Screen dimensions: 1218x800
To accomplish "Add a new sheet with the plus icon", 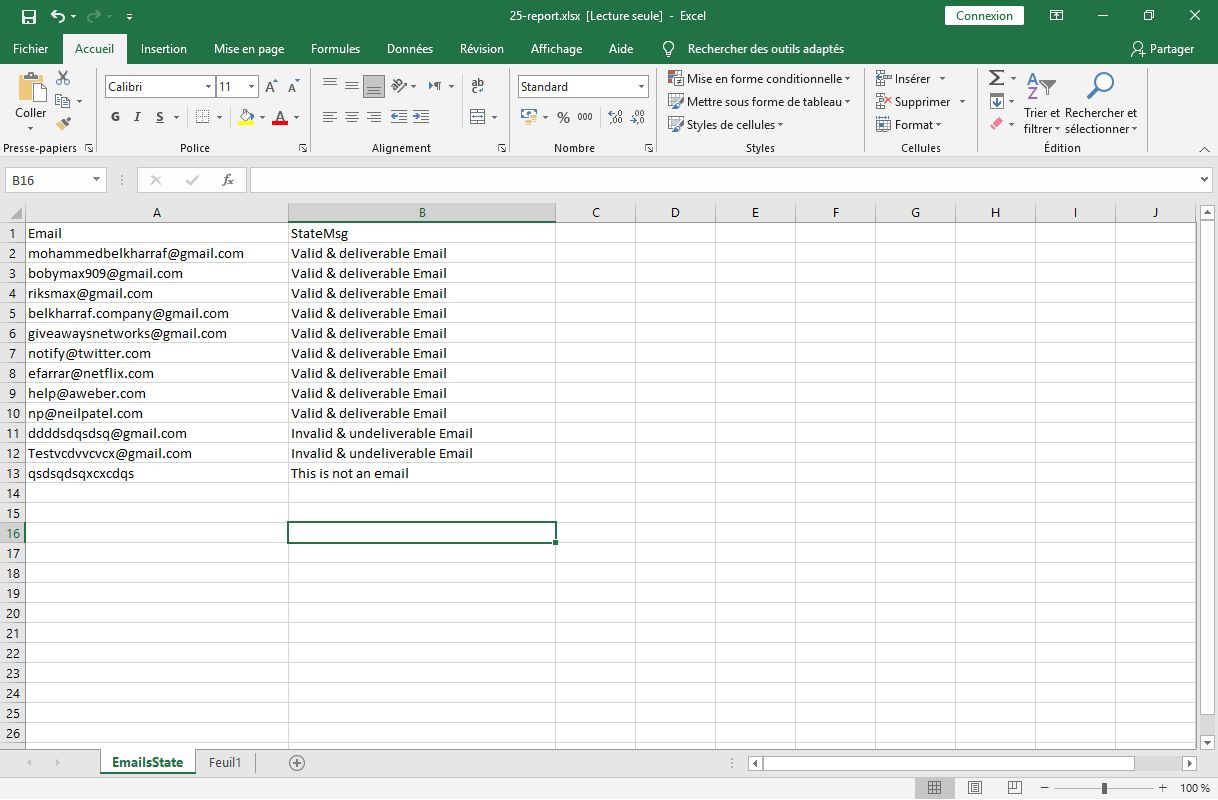I will click(296, 762).
